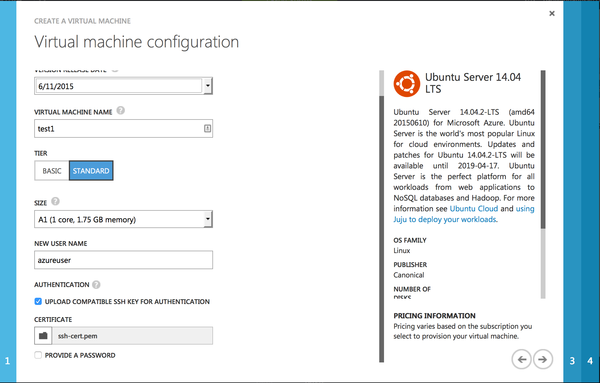Select the Basic tier
600x383 pixels.
52,171
